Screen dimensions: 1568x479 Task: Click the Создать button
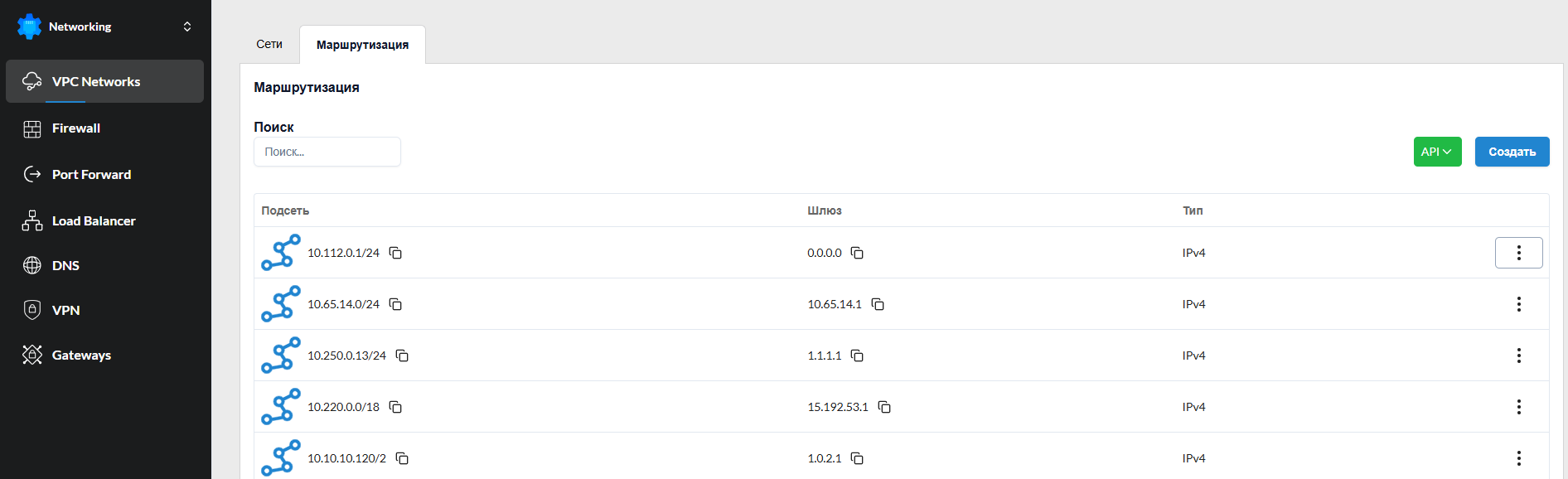(1512, 152)
